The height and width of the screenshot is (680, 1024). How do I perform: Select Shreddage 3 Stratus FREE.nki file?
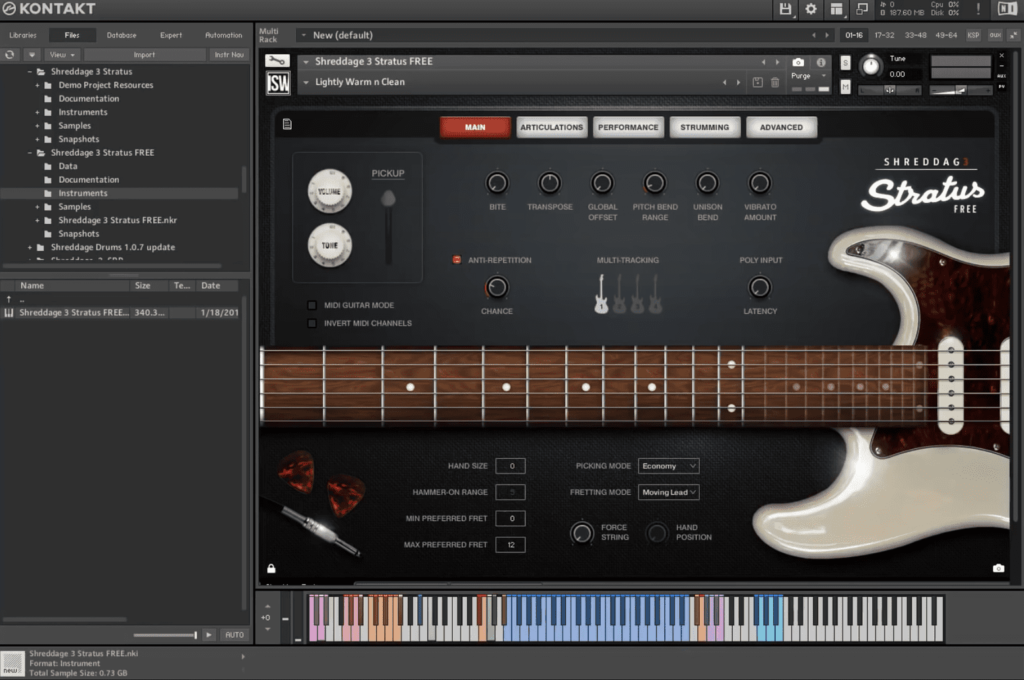pyautogui.click(x=120, y=313)
